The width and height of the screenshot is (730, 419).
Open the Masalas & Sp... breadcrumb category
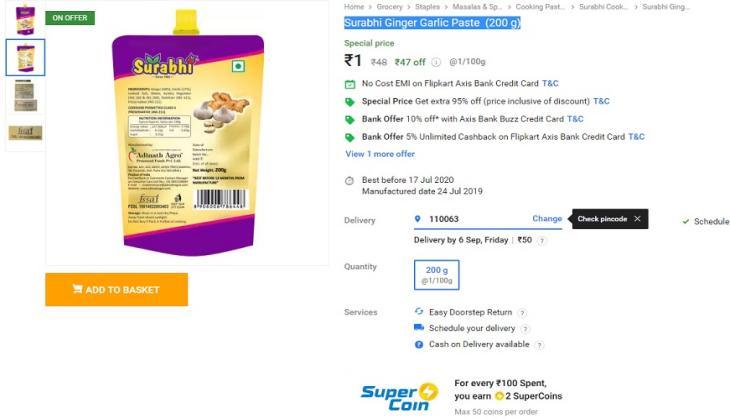tap(477, 7)
